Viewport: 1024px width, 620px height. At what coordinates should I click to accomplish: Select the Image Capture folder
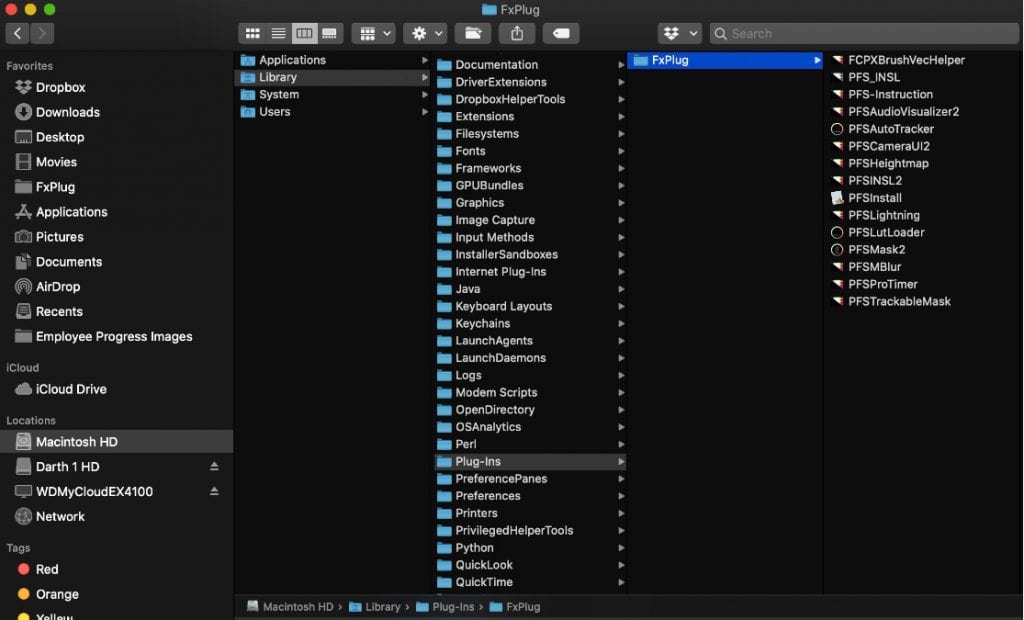[530, 220]
